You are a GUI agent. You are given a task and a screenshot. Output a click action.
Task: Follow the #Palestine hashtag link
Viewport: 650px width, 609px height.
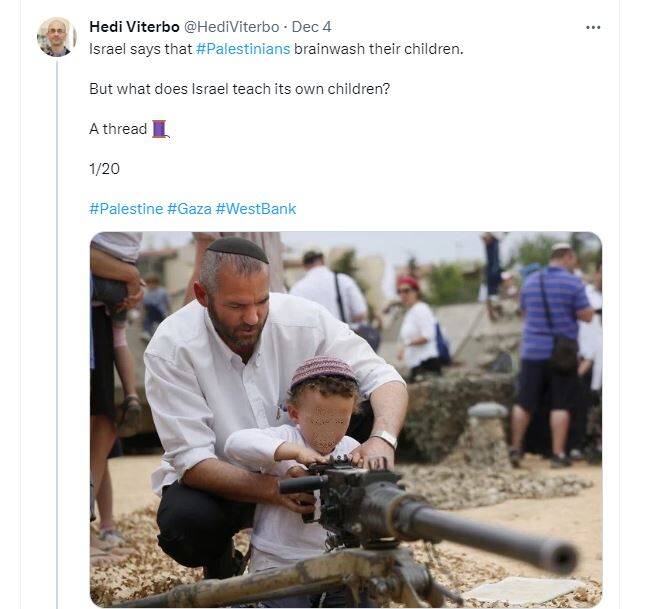pos(126,209)
